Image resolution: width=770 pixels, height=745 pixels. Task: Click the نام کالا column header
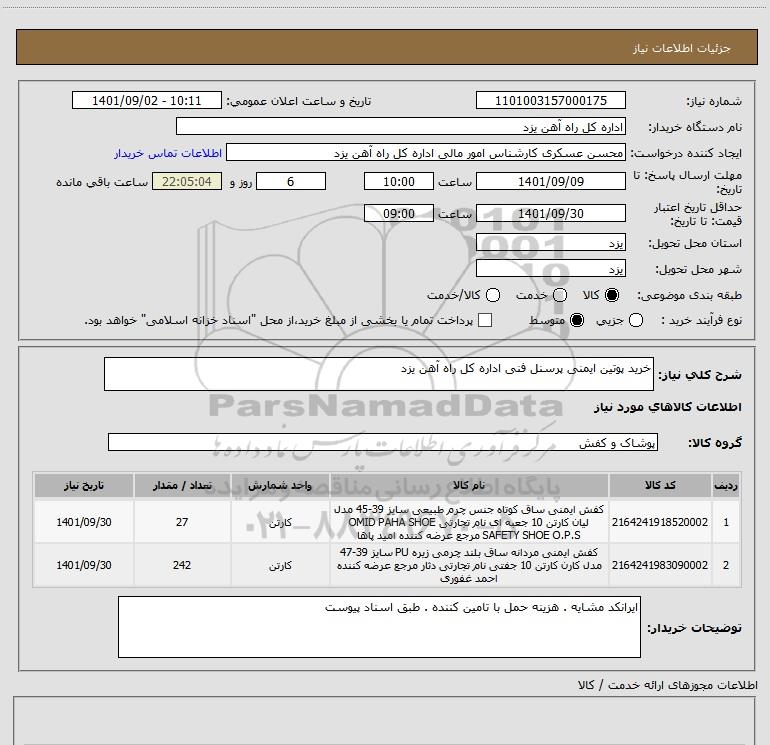pos(469,485)
